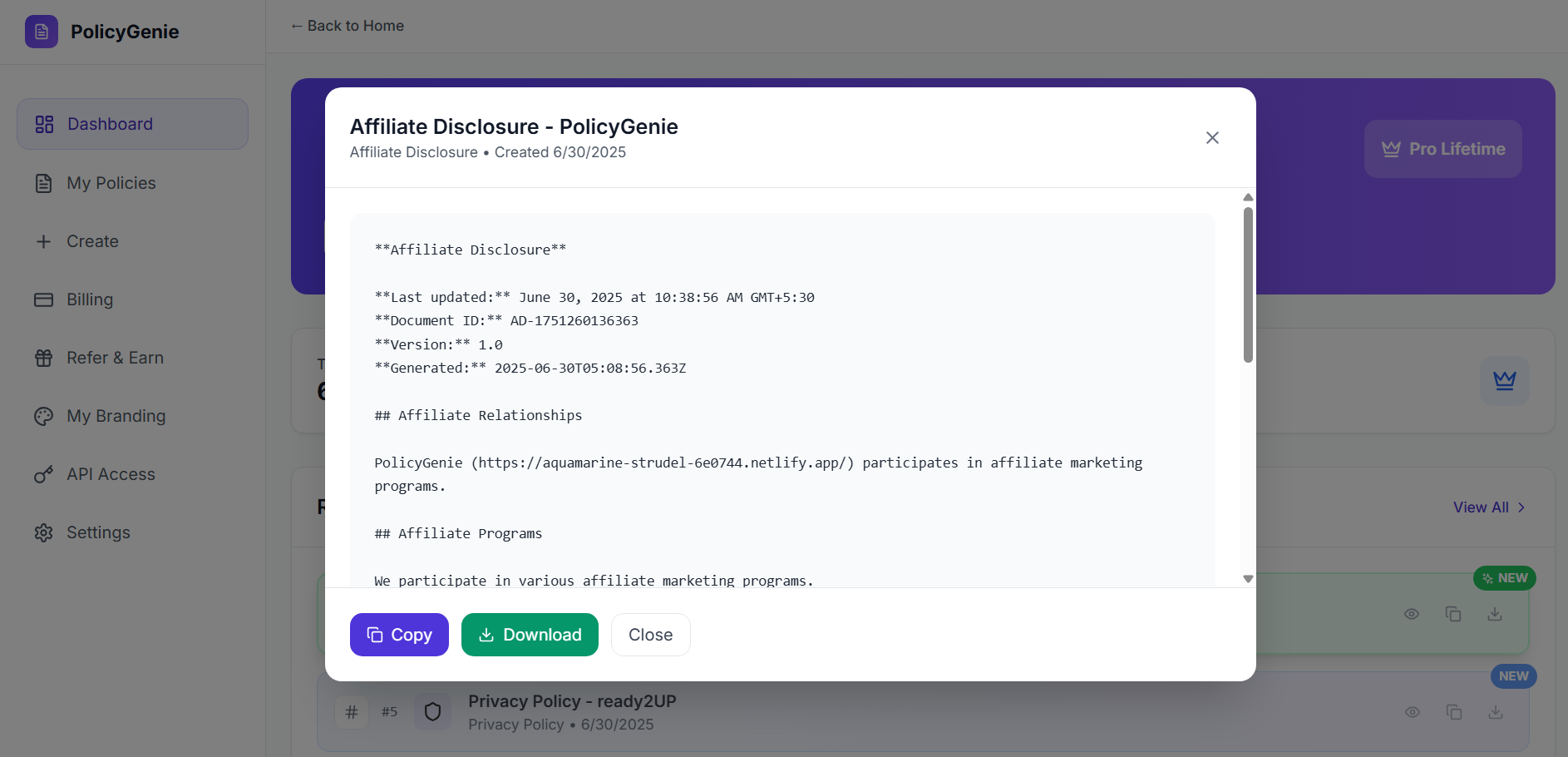
Task: Download the first NEW policy via icon
Action: point(1495,614)
